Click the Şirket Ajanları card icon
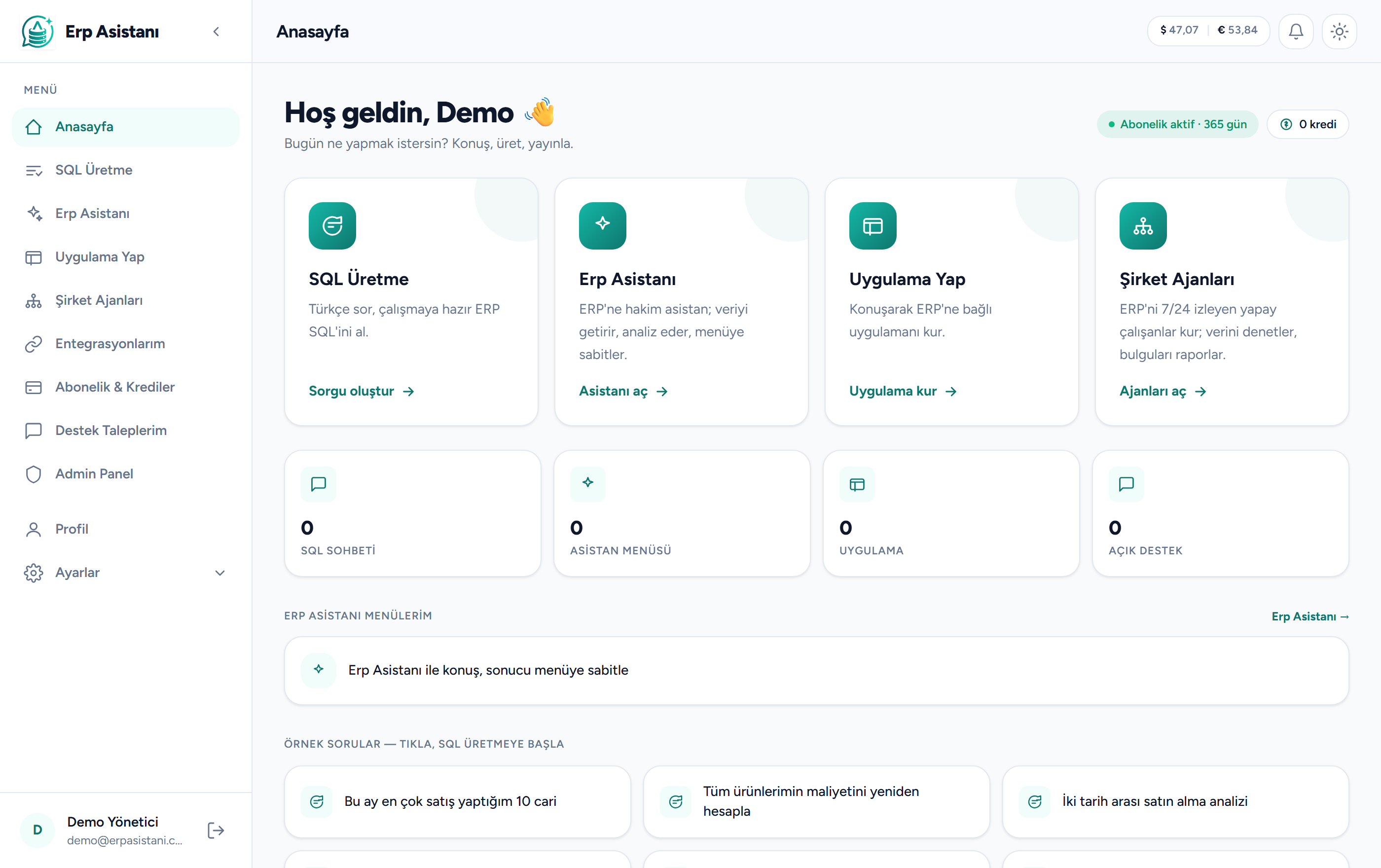 coord(1143,225)
